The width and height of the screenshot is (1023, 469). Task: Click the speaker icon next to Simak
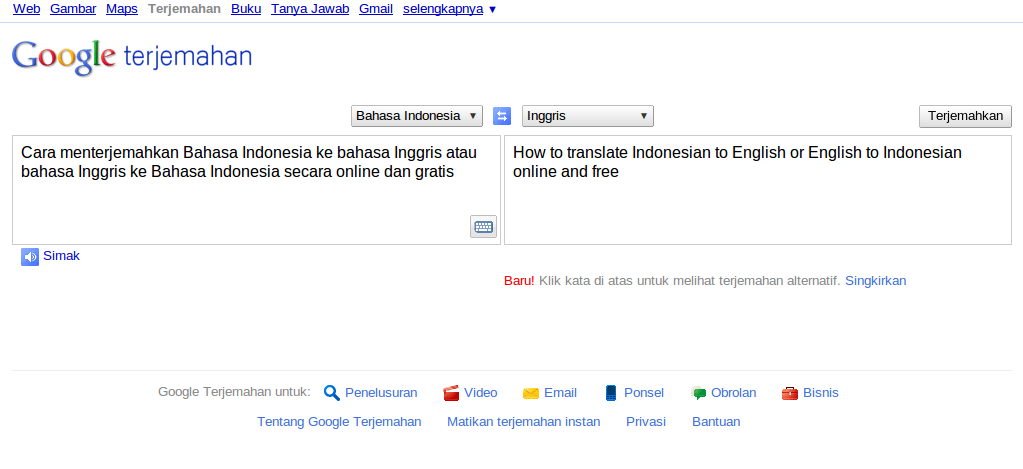30,257
